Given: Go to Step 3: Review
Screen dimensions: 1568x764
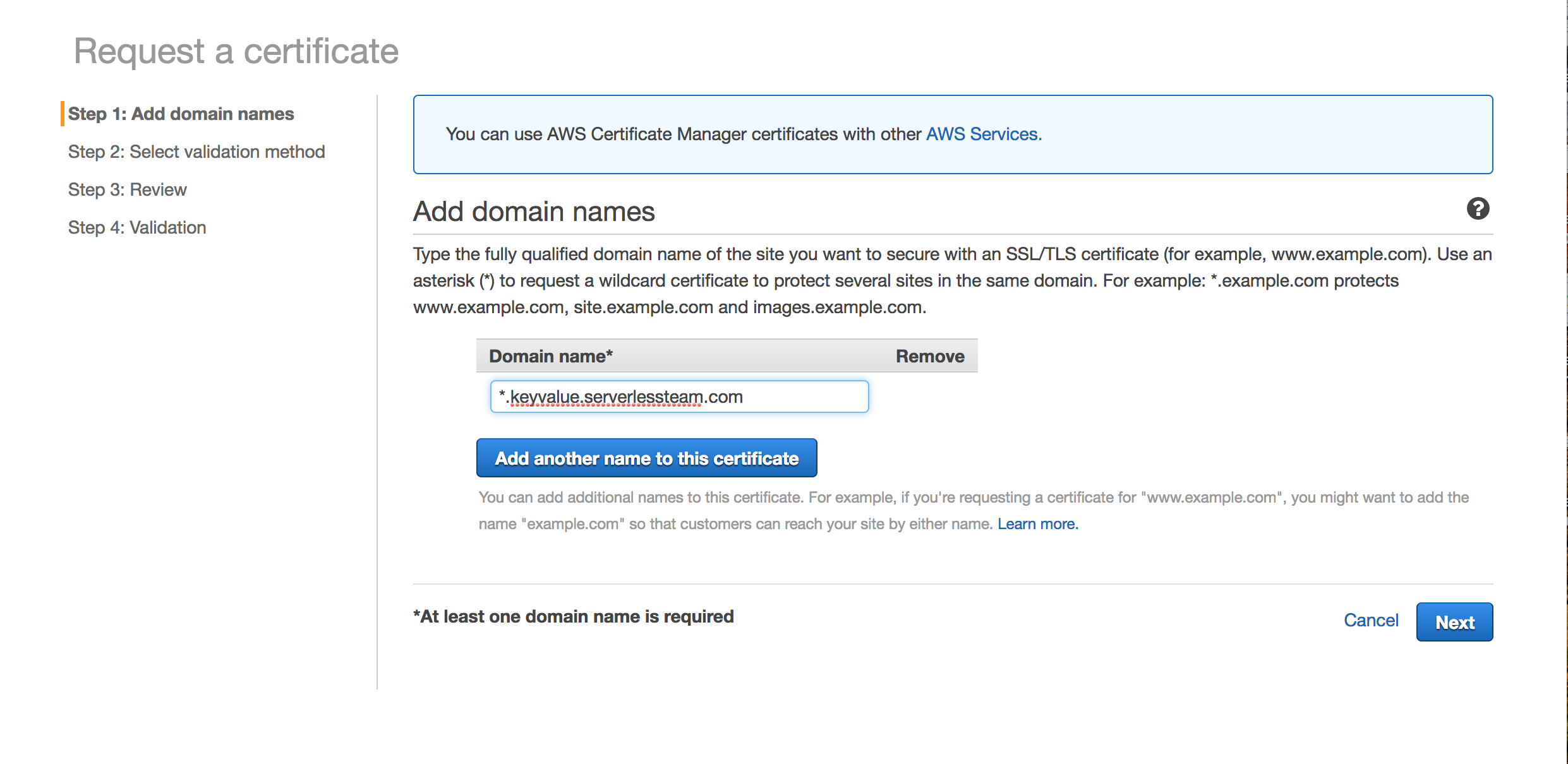Looking at the screenshot, I should click(126, 189).
